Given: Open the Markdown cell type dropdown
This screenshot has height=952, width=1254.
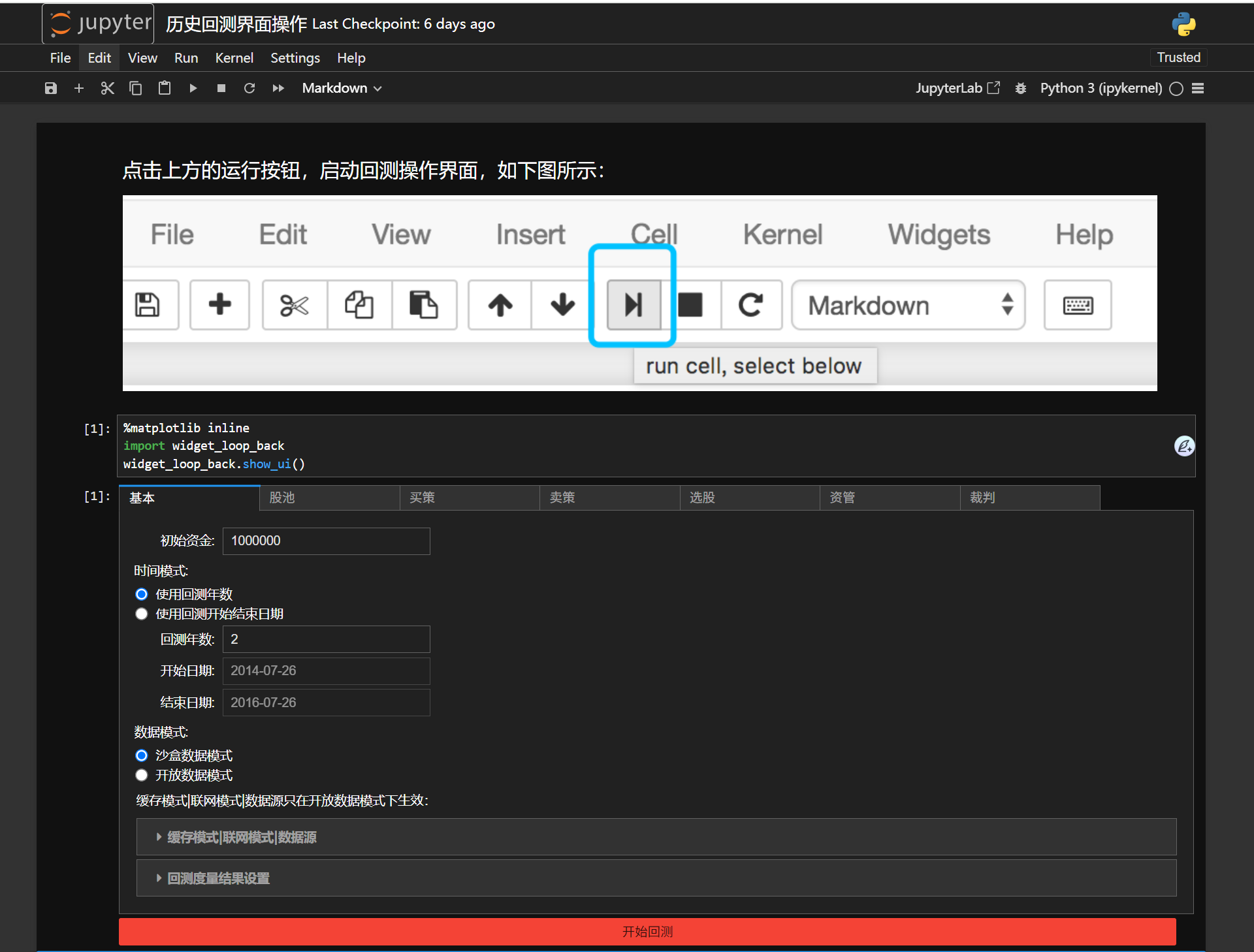Looking at the screenshot, I should (x=342, y=88).
